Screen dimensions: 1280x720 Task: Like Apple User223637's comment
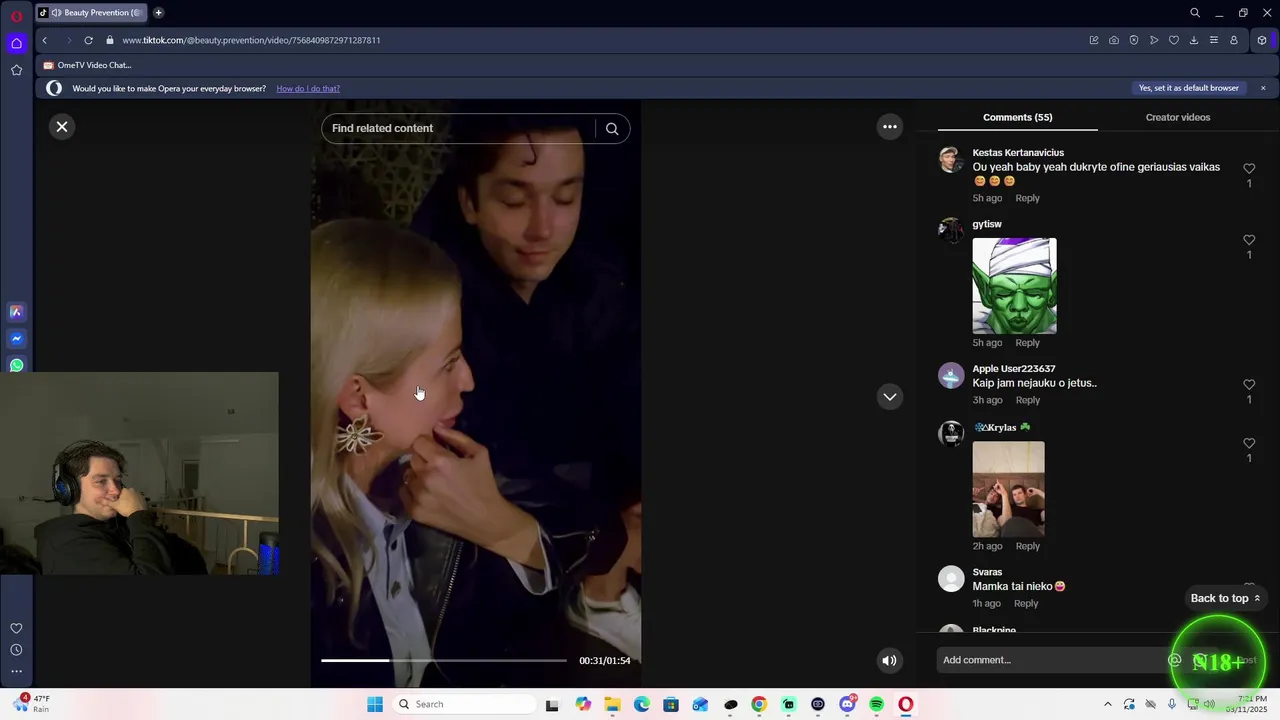tap(1249, 384)
